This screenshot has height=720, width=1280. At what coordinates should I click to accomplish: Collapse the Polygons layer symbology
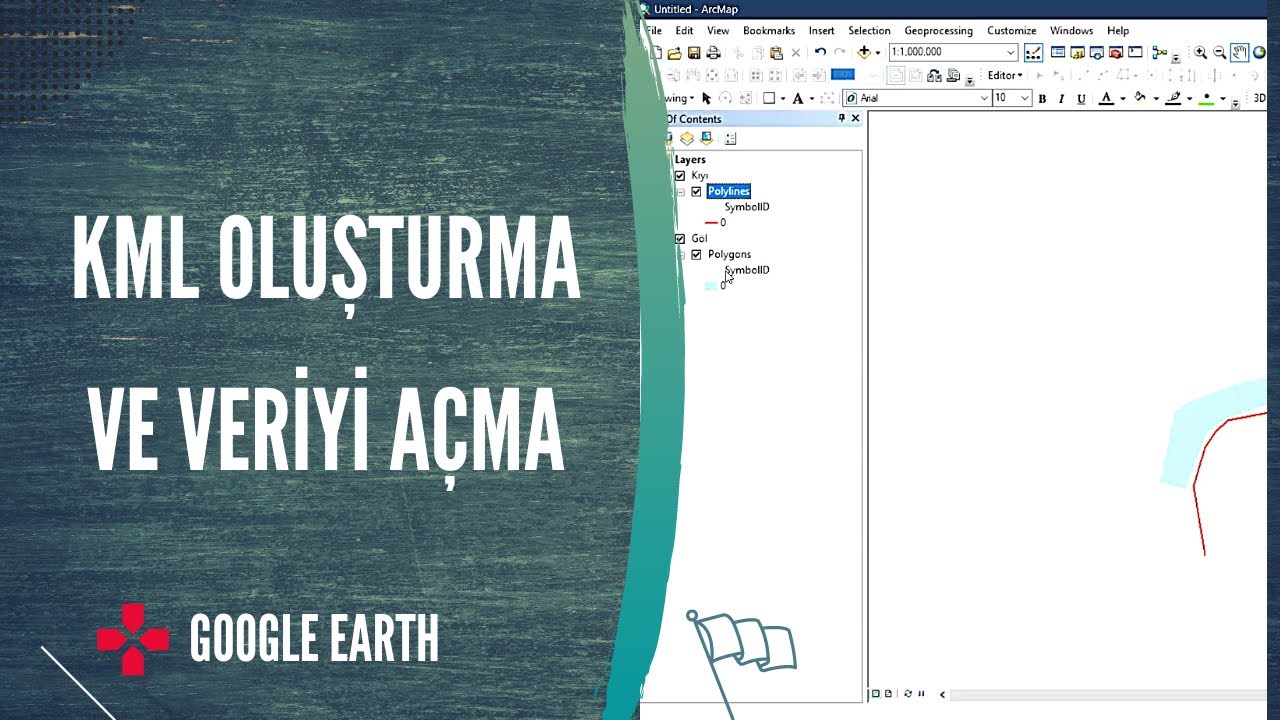click(681, 255)
